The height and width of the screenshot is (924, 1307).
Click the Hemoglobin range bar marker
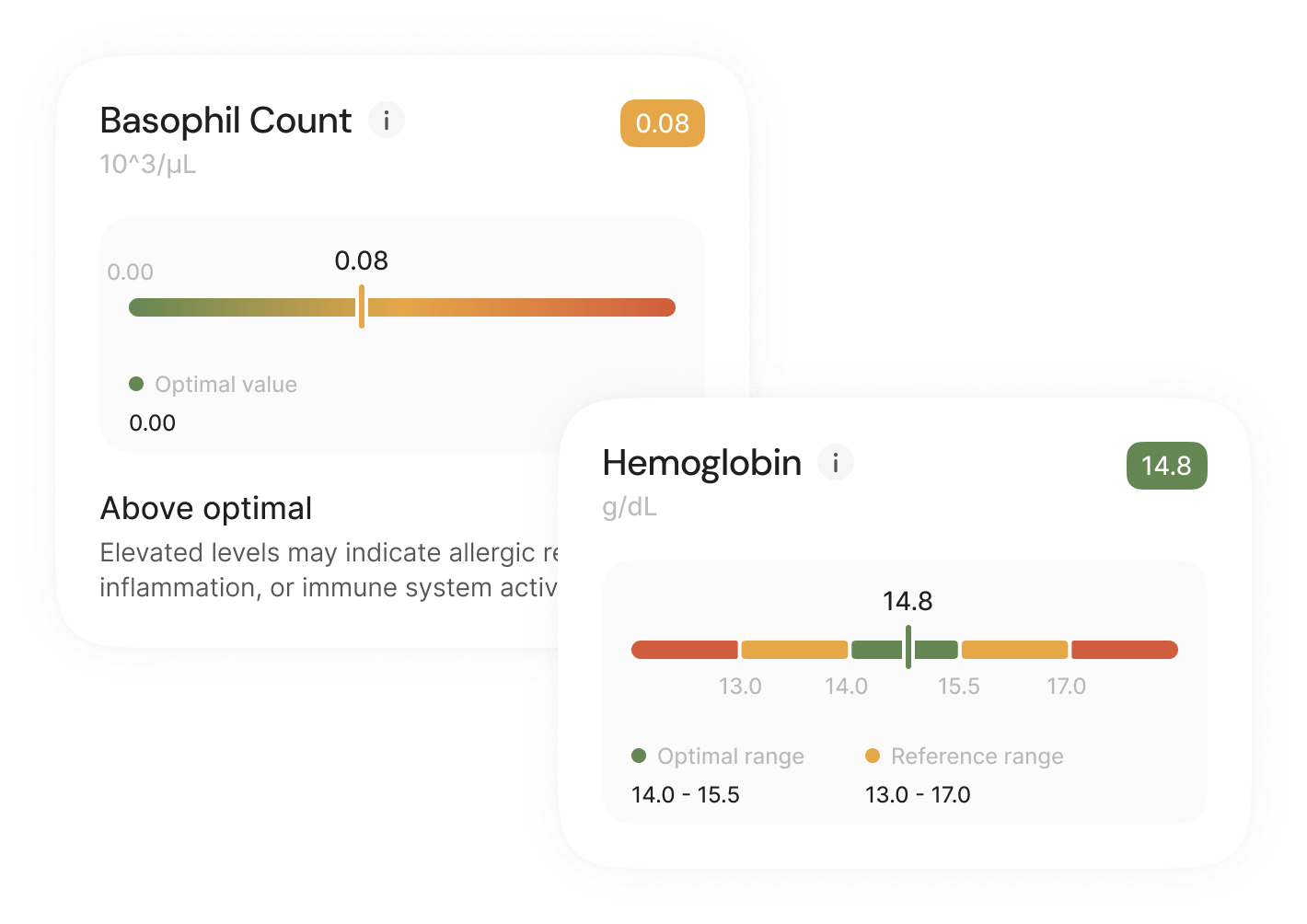[908, 647]
